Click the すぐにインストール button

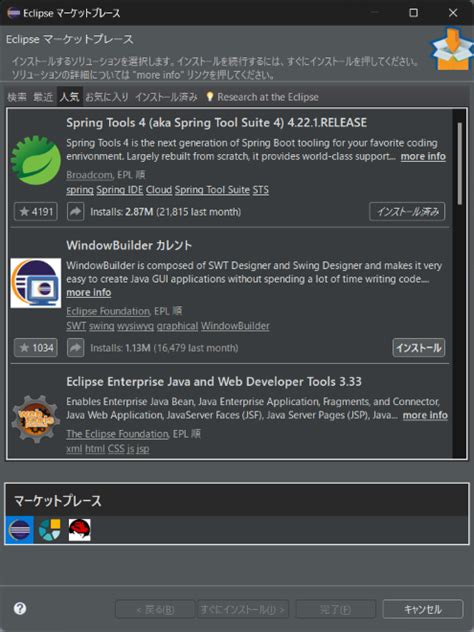tap(242, 609)
